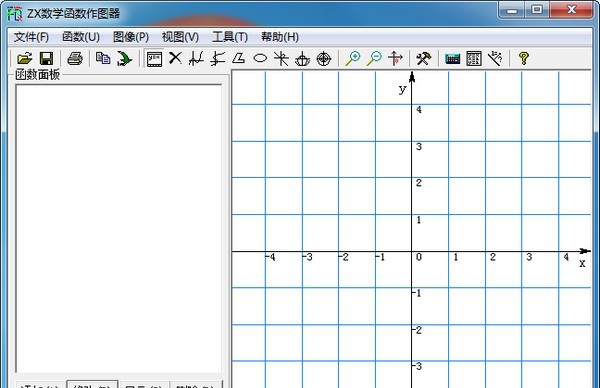Select the curve-on-axis function plot tool

(x=196, y=59)
